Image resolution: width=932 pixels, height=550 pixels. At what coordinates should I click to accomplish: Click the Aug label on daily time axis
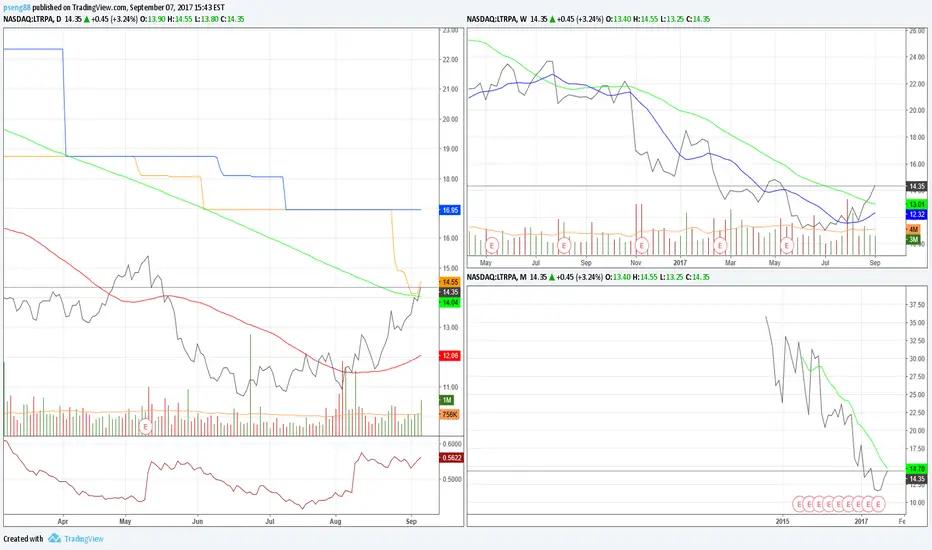tap(335, 521)
